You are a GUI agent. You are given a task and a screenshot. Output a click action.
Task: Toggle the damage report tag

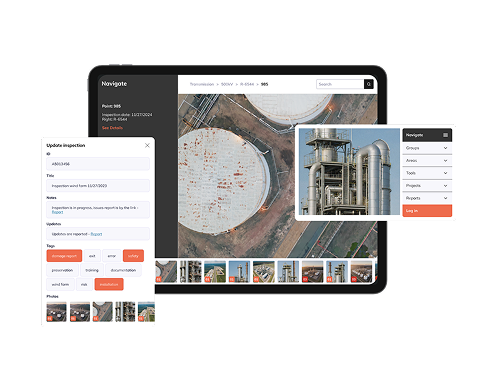click(x=64, y=256)
